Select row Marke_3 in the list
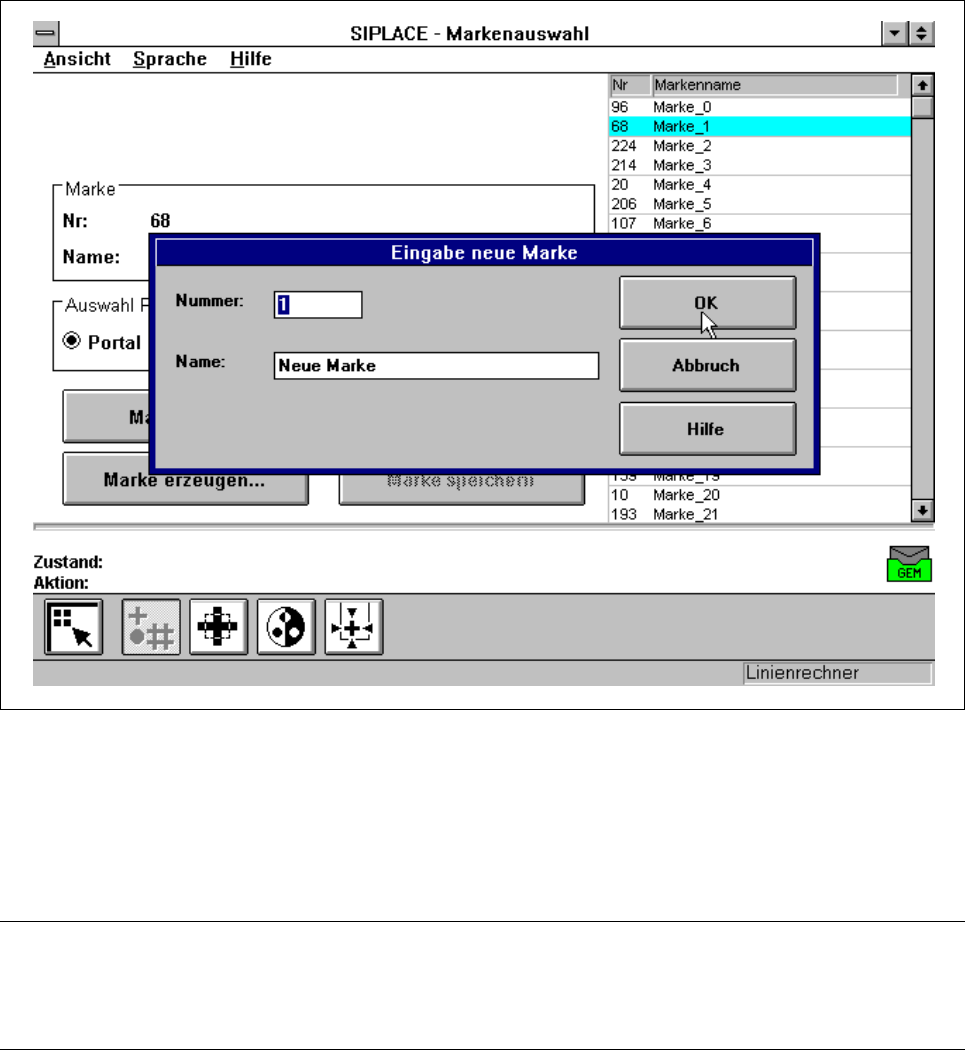 click(x=759, y=165)
